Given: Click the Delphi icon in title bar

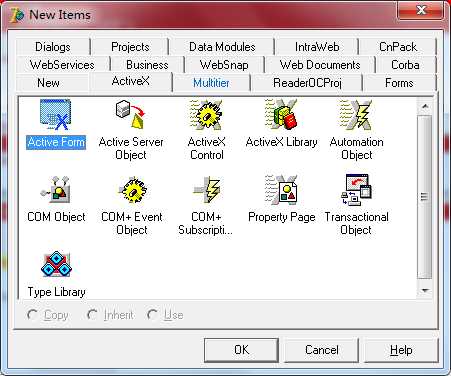Looking at the screenshot, I should pyautogui.click(x=17, y=15).
